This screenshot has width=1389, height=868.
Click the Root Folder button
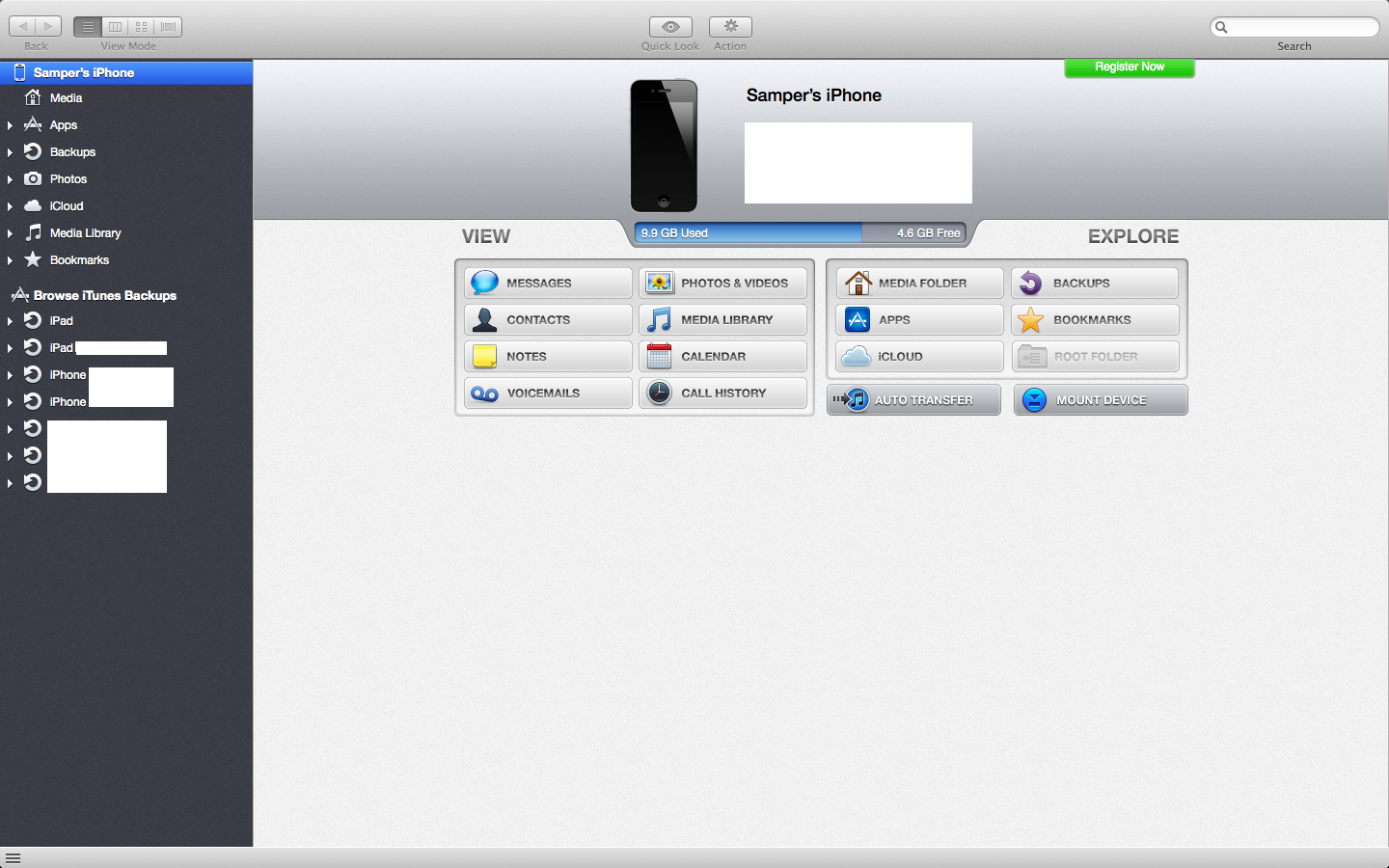[x=1095, y=356]
